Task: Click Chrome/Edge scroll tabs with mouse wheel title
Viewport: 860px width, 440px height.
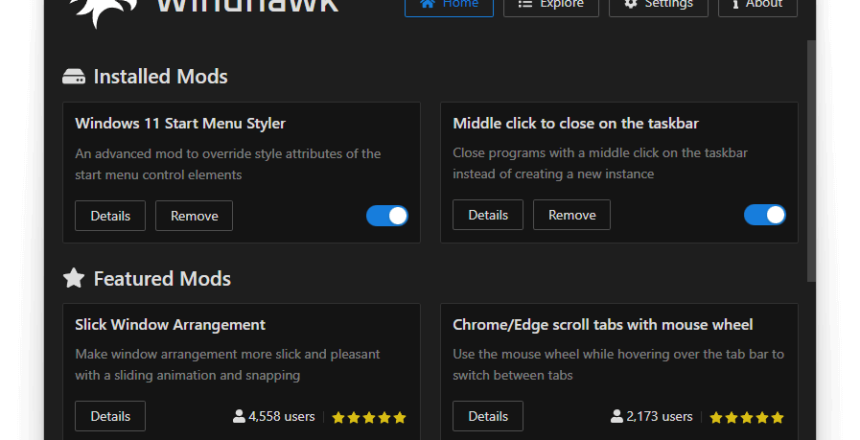Action: tap(602, 325)
